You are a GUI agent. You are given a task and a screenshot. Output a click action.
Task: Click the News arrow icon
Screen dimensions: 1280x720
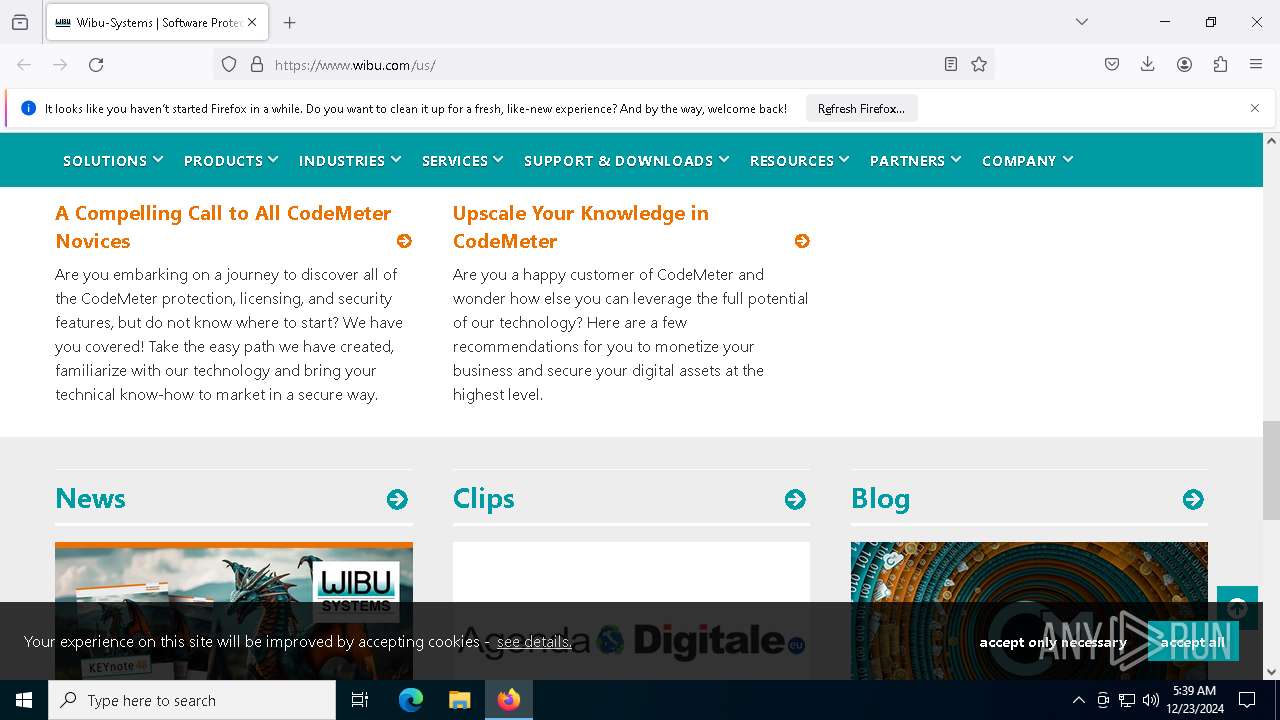pos(397,499)
